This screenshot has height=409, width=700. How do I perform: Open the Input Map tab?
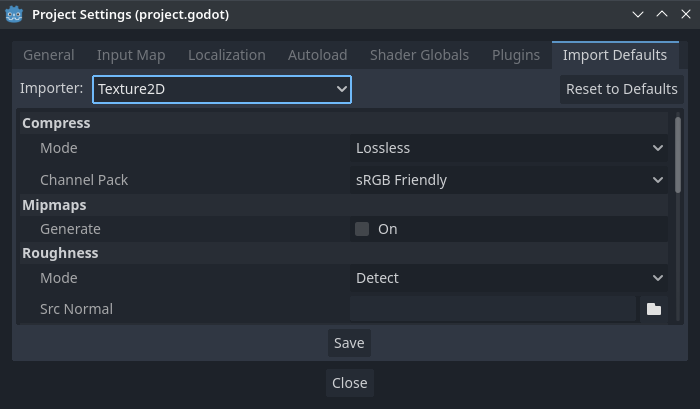pos(131,55)
